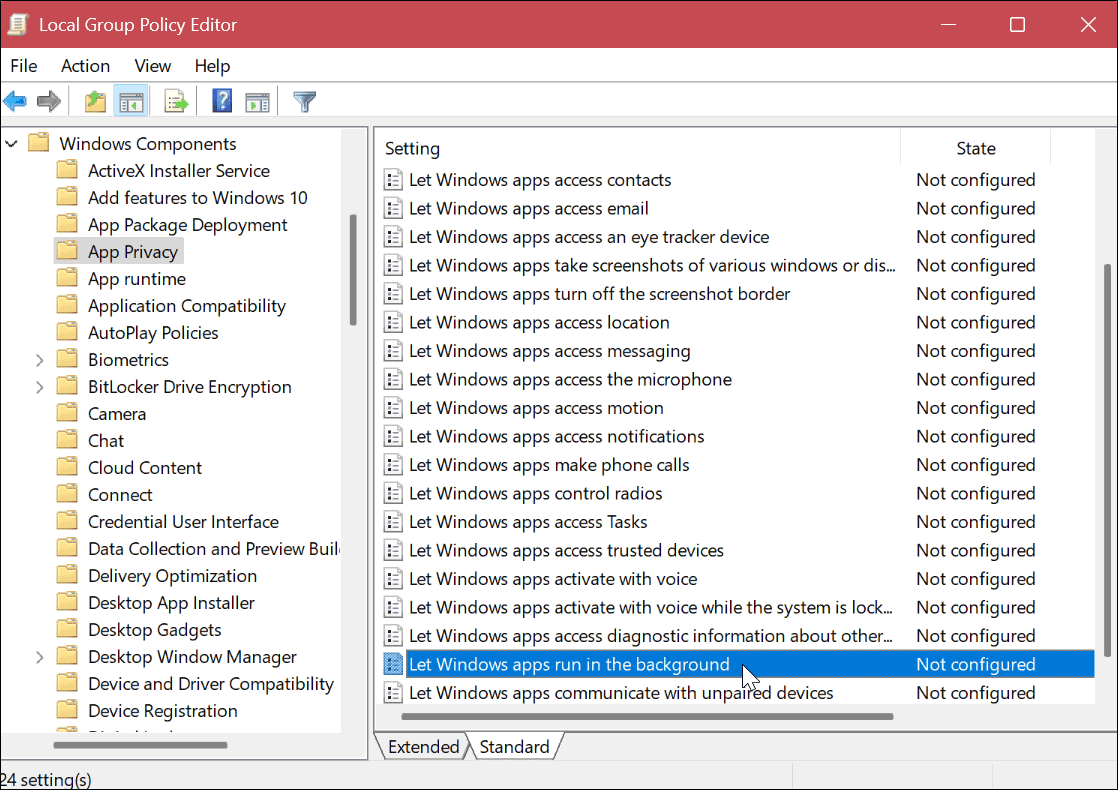This screenshot has height=790, width=1118.
Task: Click the Local Group Policy Editor title icon
Action: (17, 24)
